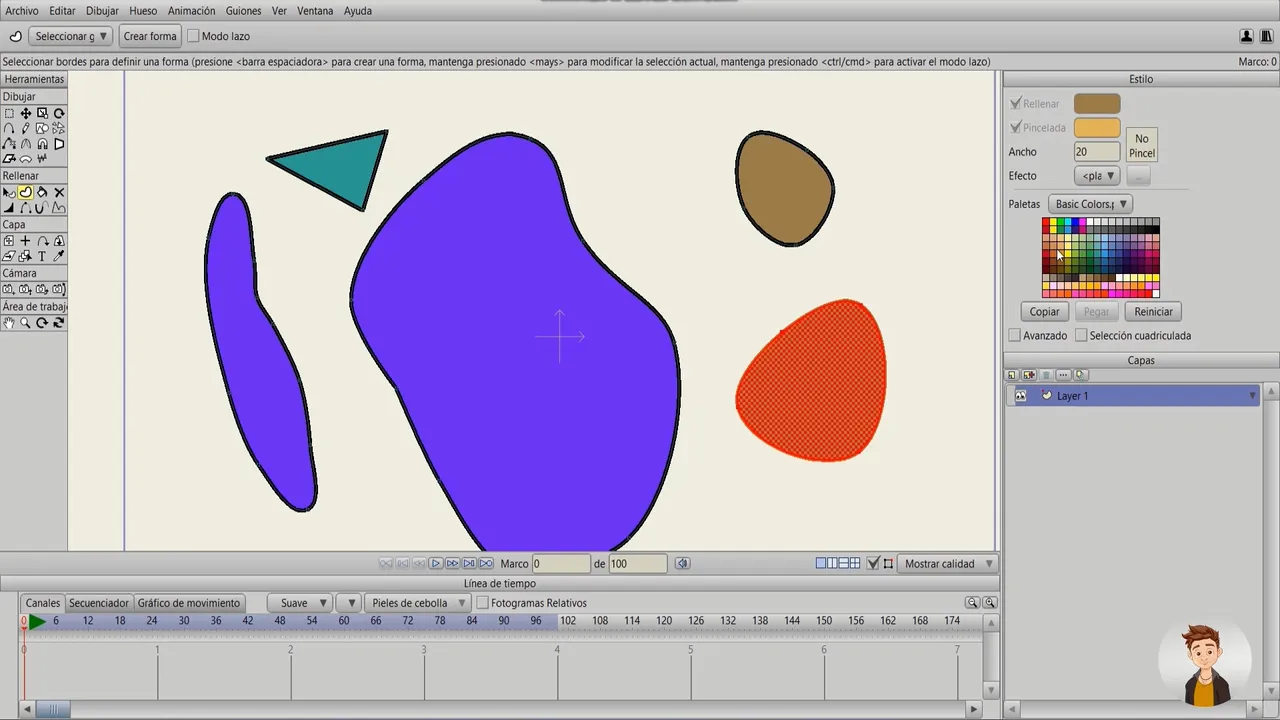Choose the Draw Shape tool

(42, 129)
